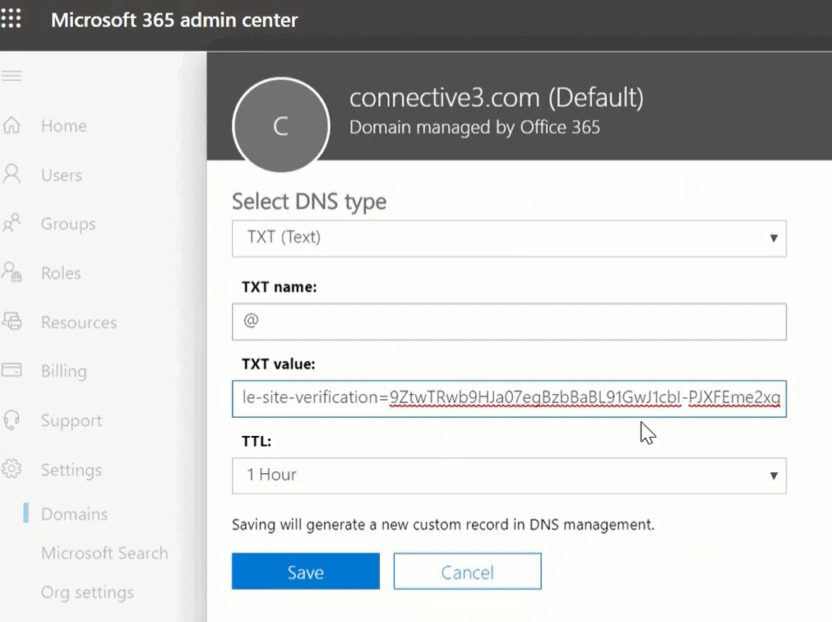This screenshot has height=622, width=832.
Task: Cancel the custom record form
Action: point(467,572)
